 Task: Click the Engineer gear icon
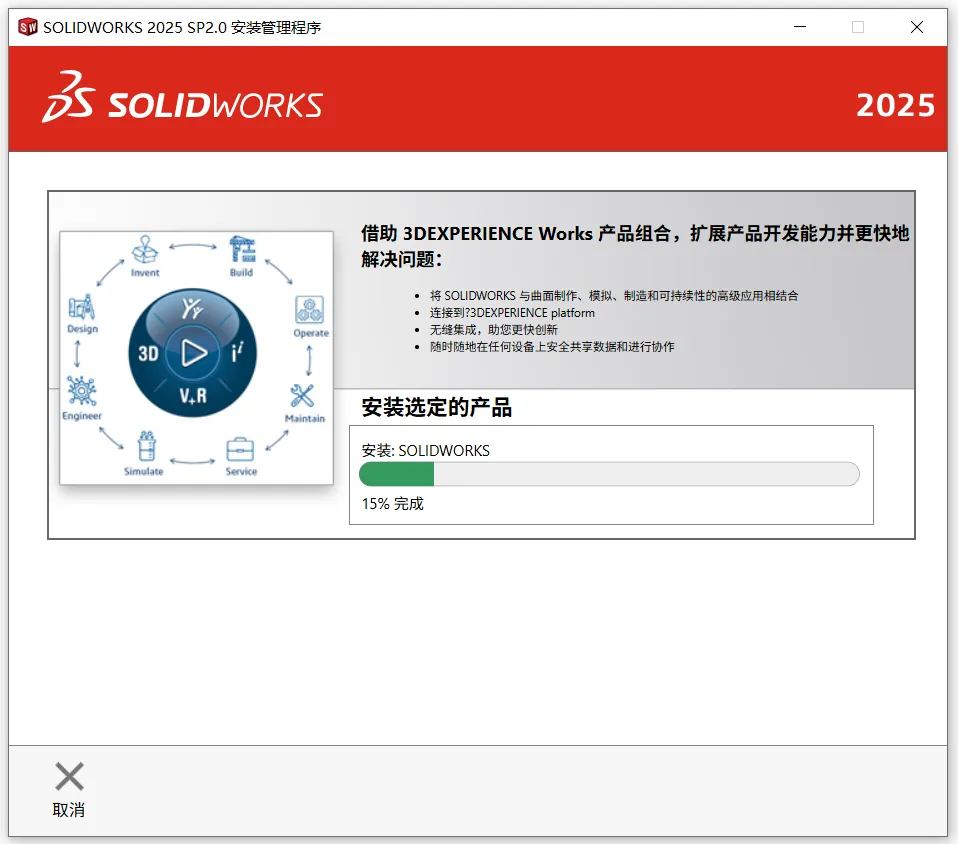coord(81,391)
